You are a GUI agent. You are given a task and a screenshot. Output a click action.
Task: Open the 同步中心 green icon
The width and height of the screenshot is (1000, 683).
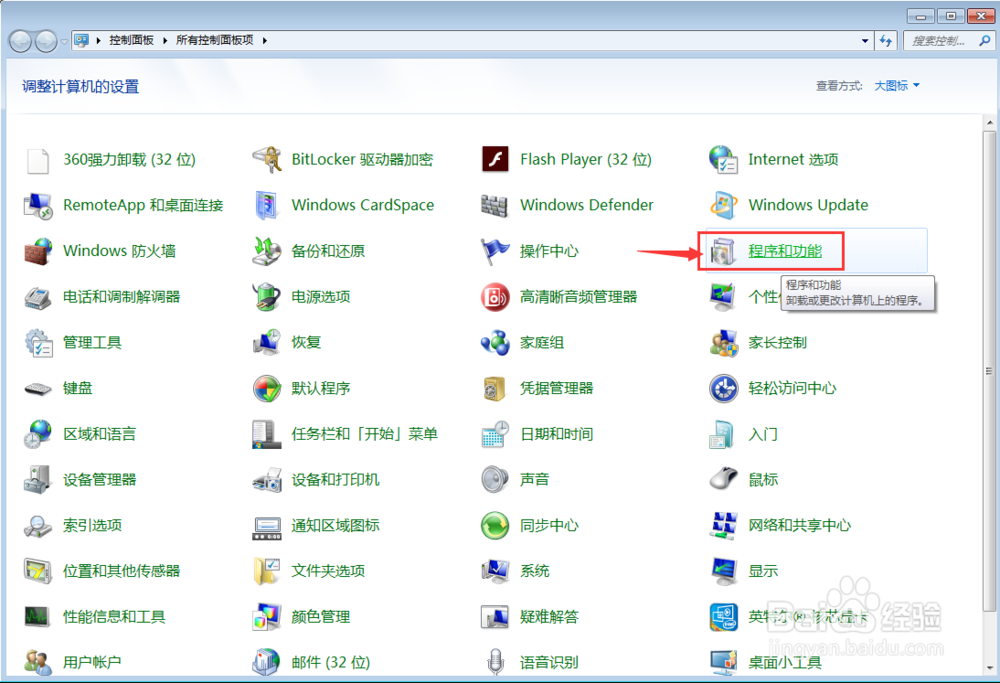pyautogui.click(x=495, y=525)
